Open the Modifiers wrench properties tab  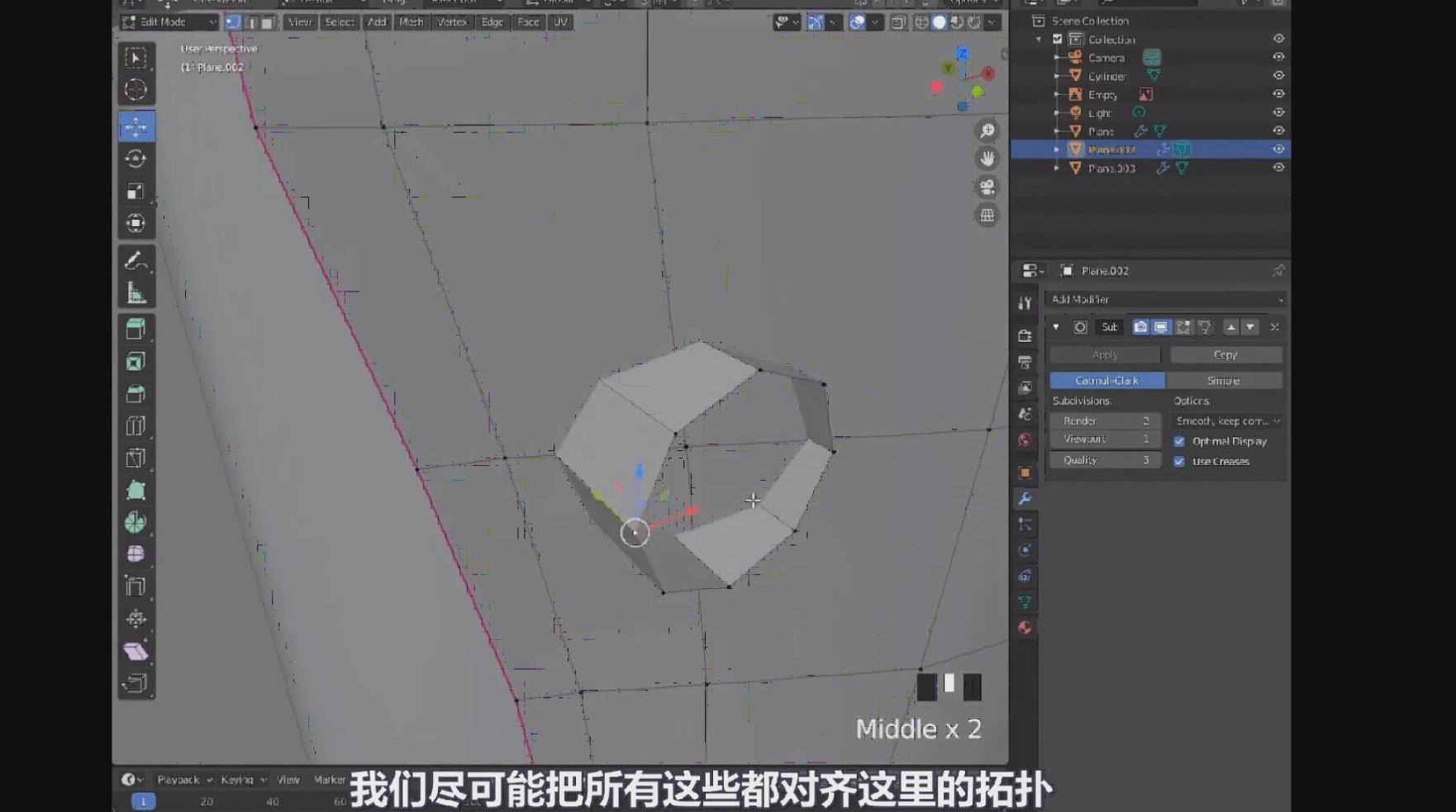pyautogui.click(x=1025, y=499)
